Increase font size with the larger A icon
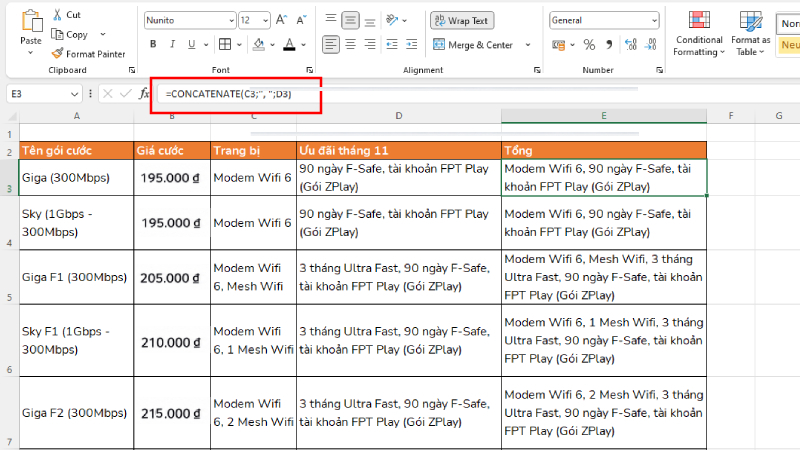Image resolution: width=800 pixels, height=450 pixels. pos(281,20)
